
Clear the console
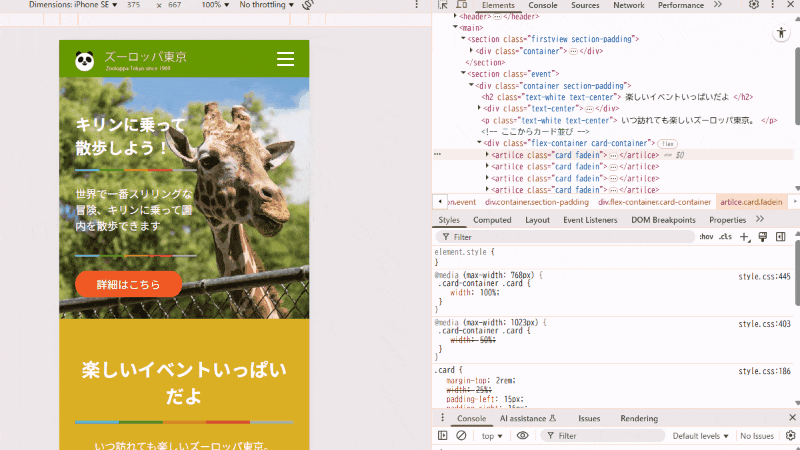(461, 436)
